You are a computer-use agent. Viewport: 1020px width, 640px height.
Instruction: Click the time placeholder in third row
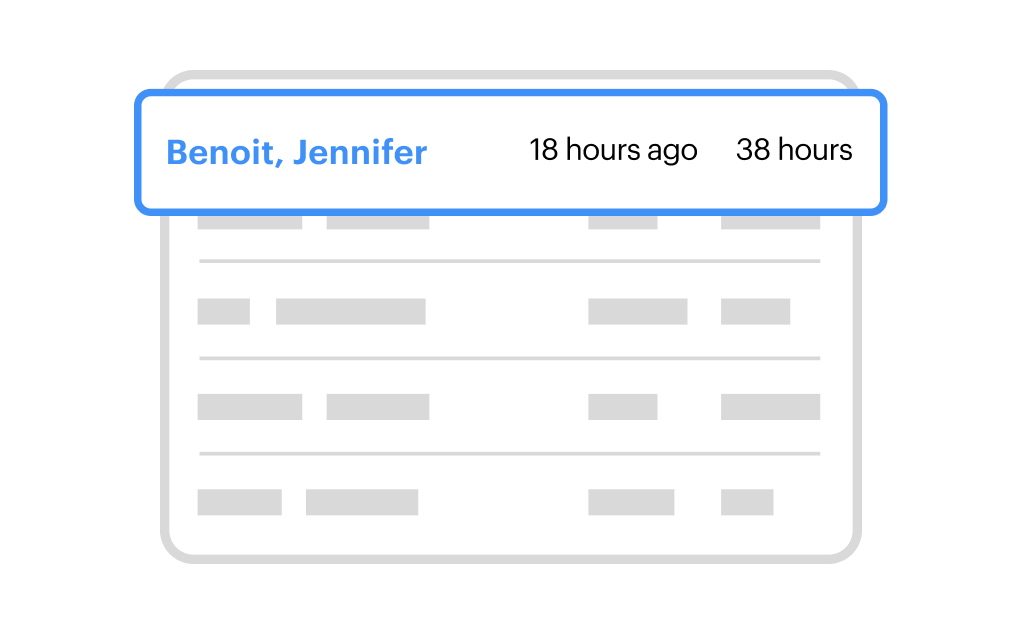[622, 406]
